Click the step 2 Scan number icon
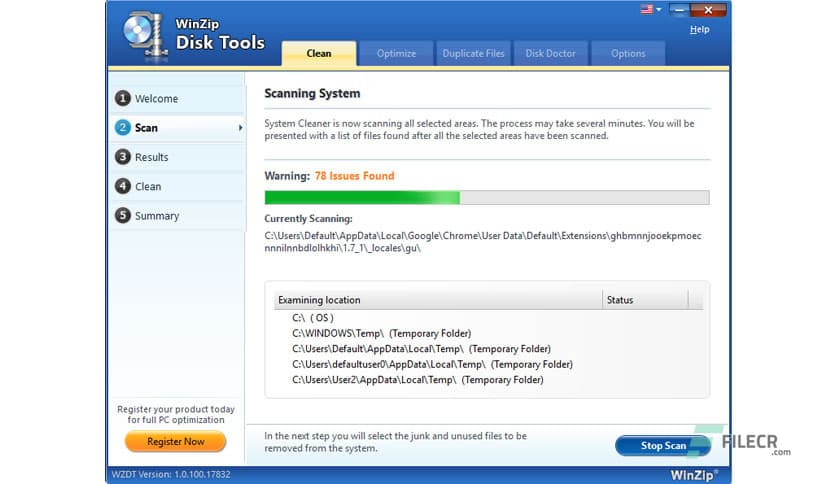836x484 pixels. 123,127
